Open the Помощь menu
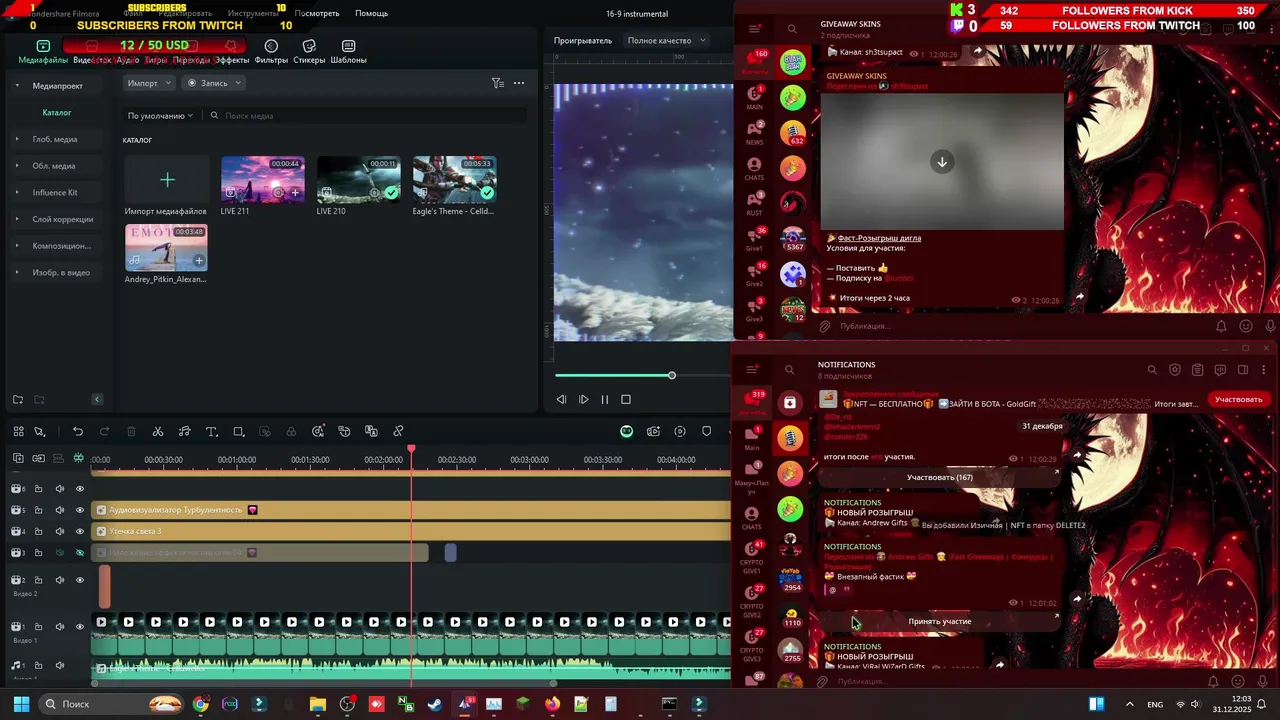The height and width of the screenshot is (720, 1280). pyautogui.click(x=371, y=14)
